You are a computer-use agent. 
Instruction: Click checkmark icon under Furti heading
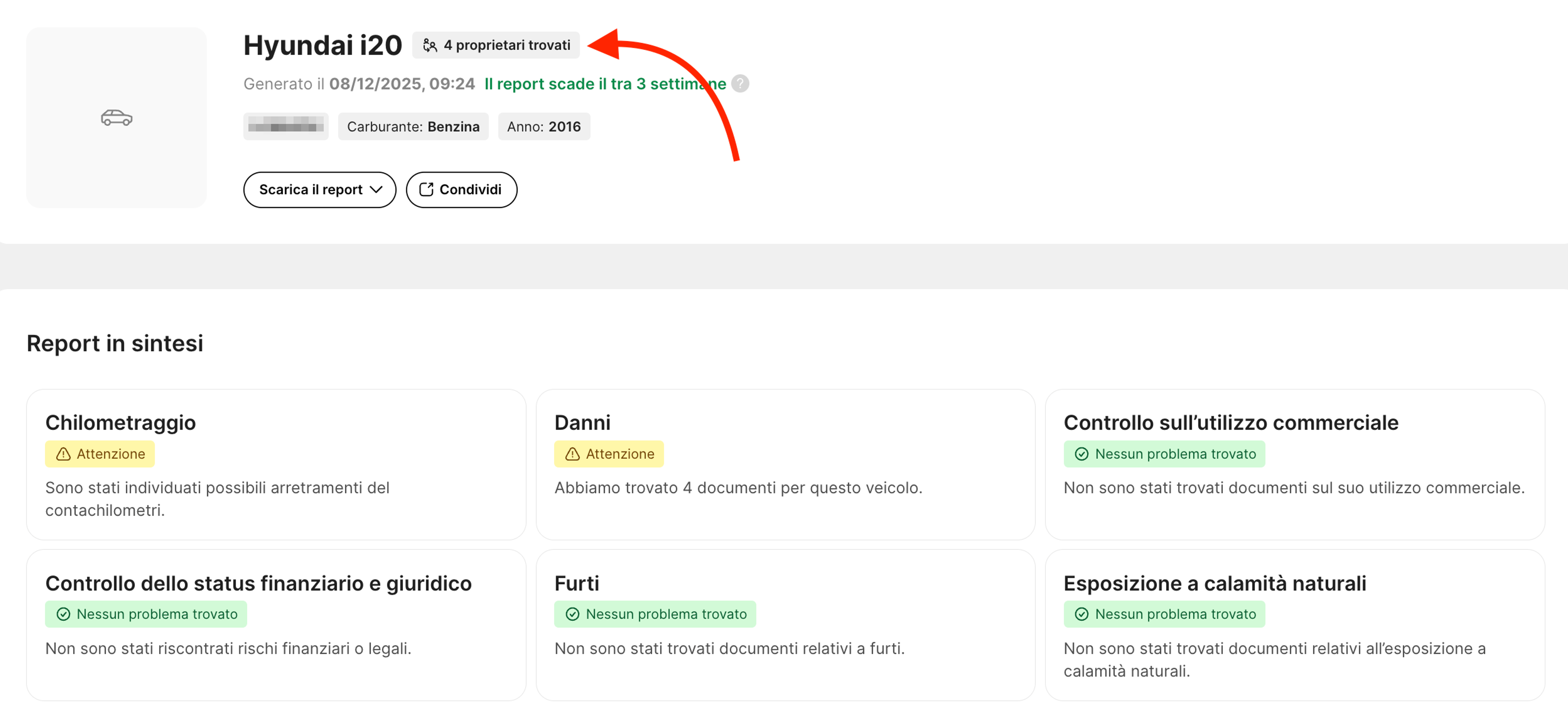[x=572, y=614]
